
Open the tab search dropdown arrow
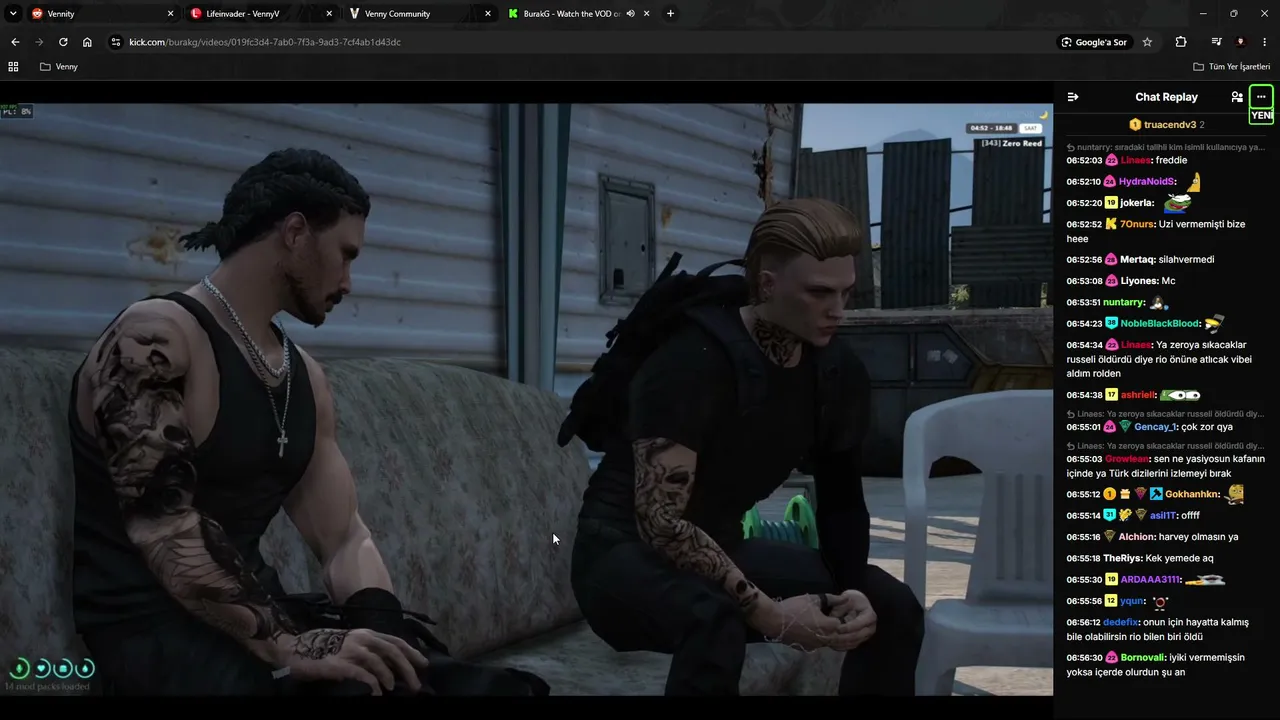point(13,14)
